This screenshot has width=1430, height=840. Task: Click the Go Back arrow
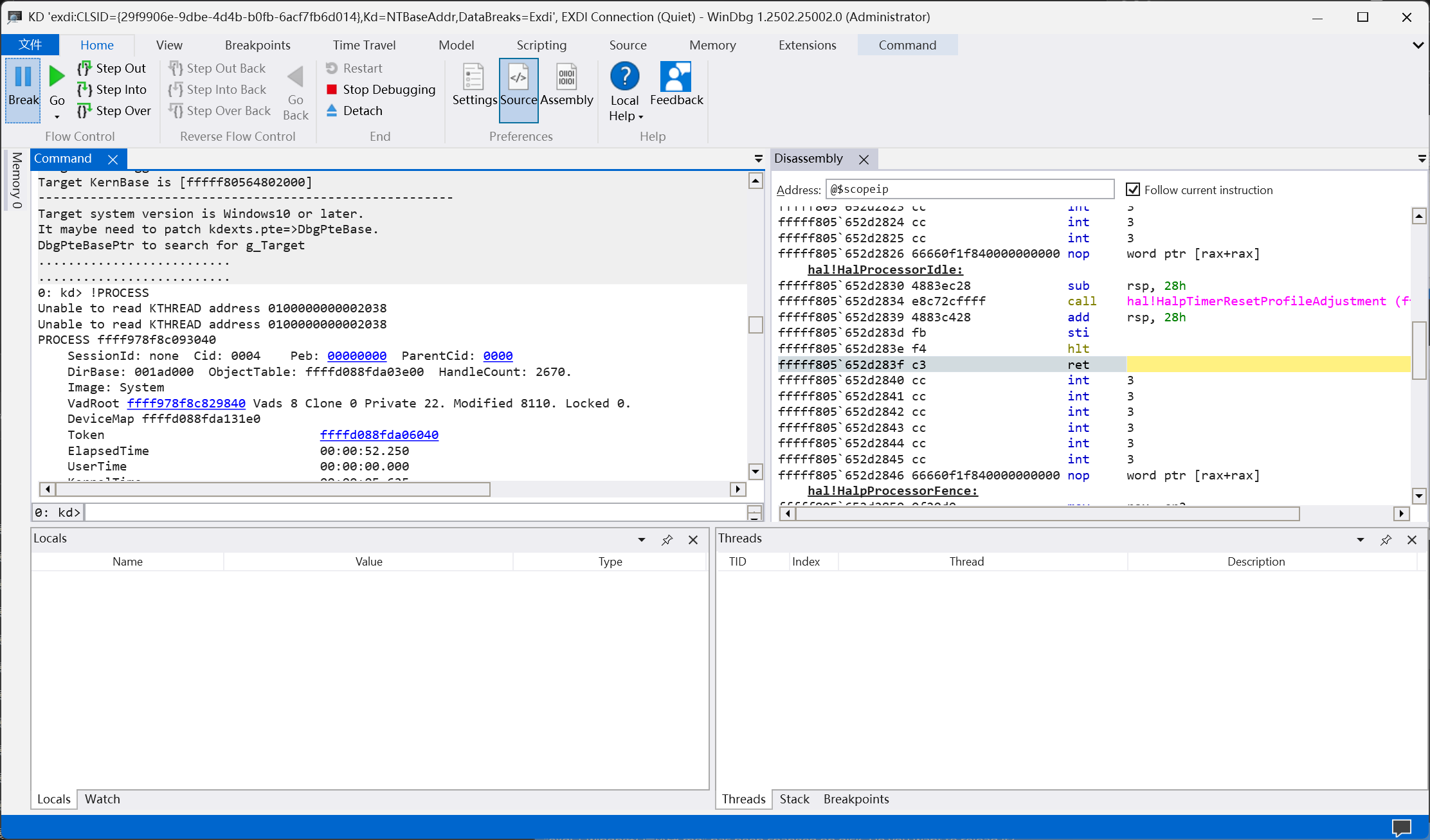point(296,76)
